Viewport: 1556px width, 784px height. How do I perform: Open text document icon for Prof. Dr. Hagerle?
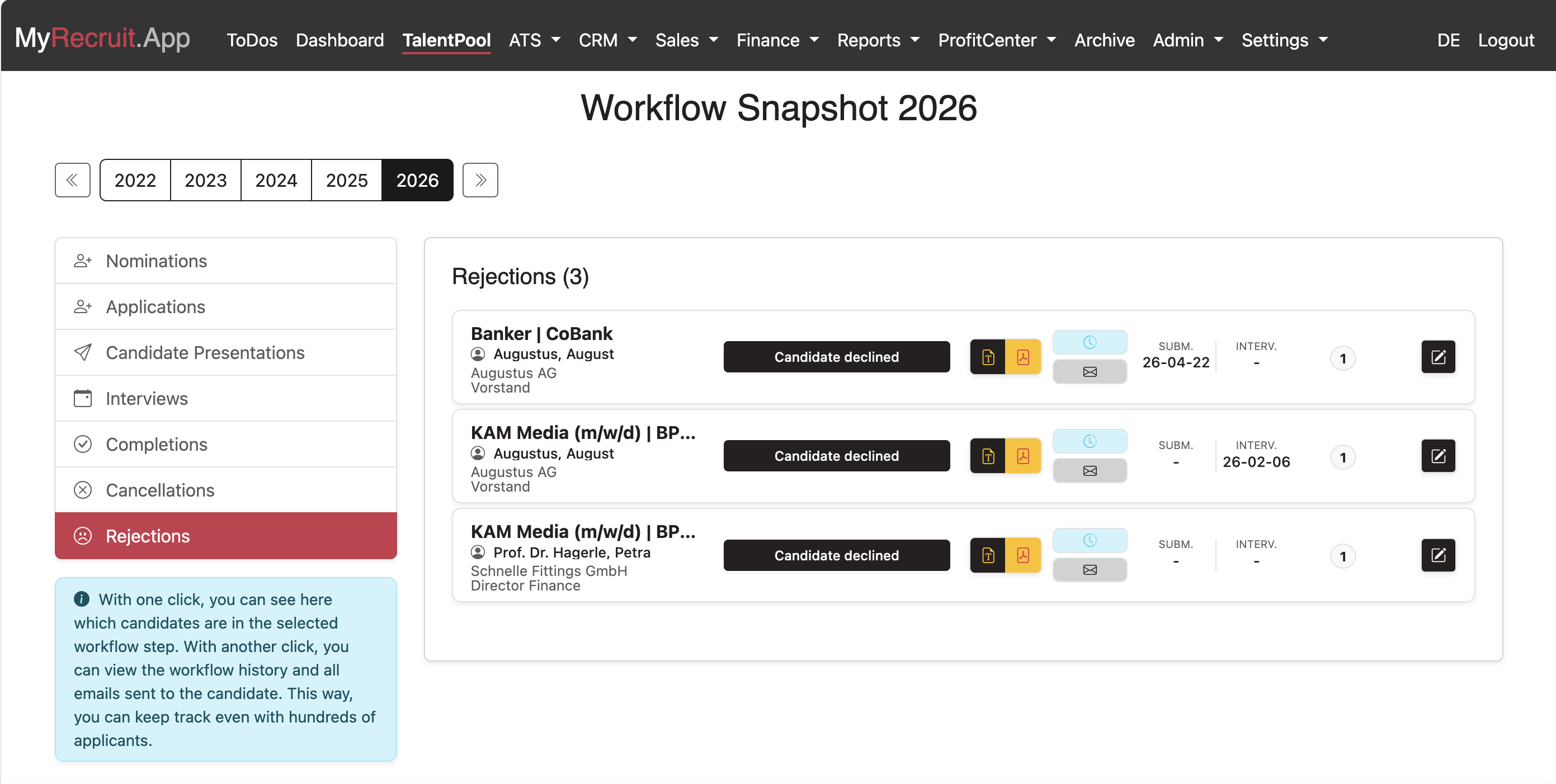(988, 555)
